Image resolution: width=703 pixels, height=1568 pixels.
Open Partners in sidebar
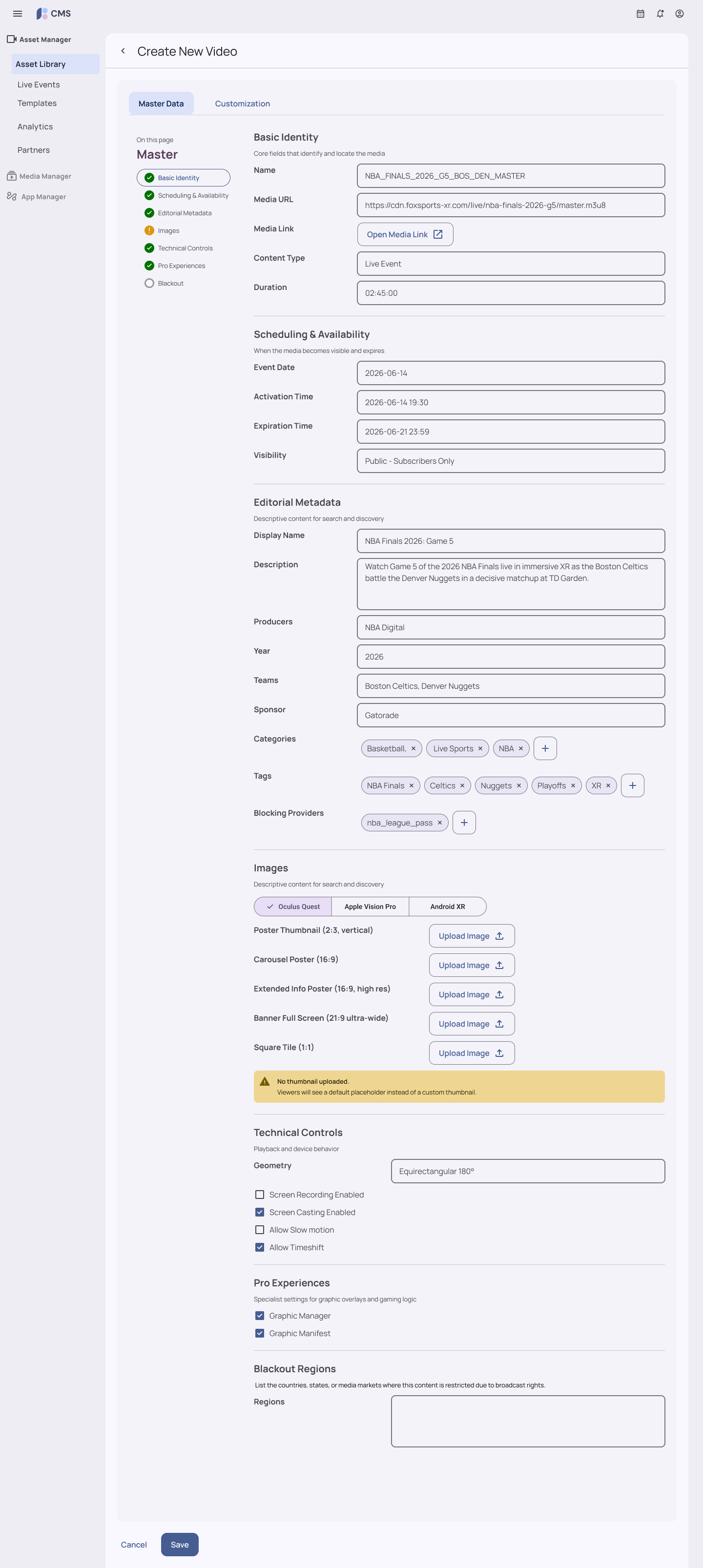coord(34,150)
